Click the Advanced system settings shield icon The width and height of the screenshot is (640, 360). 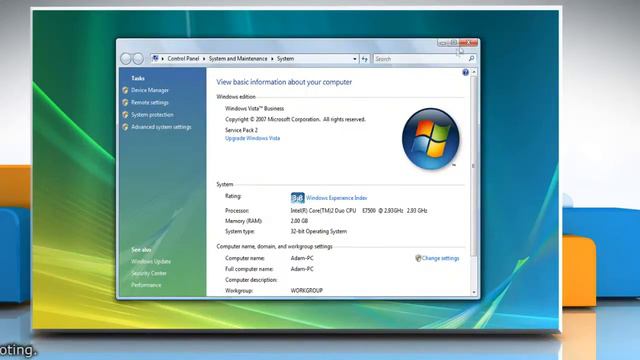(125, 127)
